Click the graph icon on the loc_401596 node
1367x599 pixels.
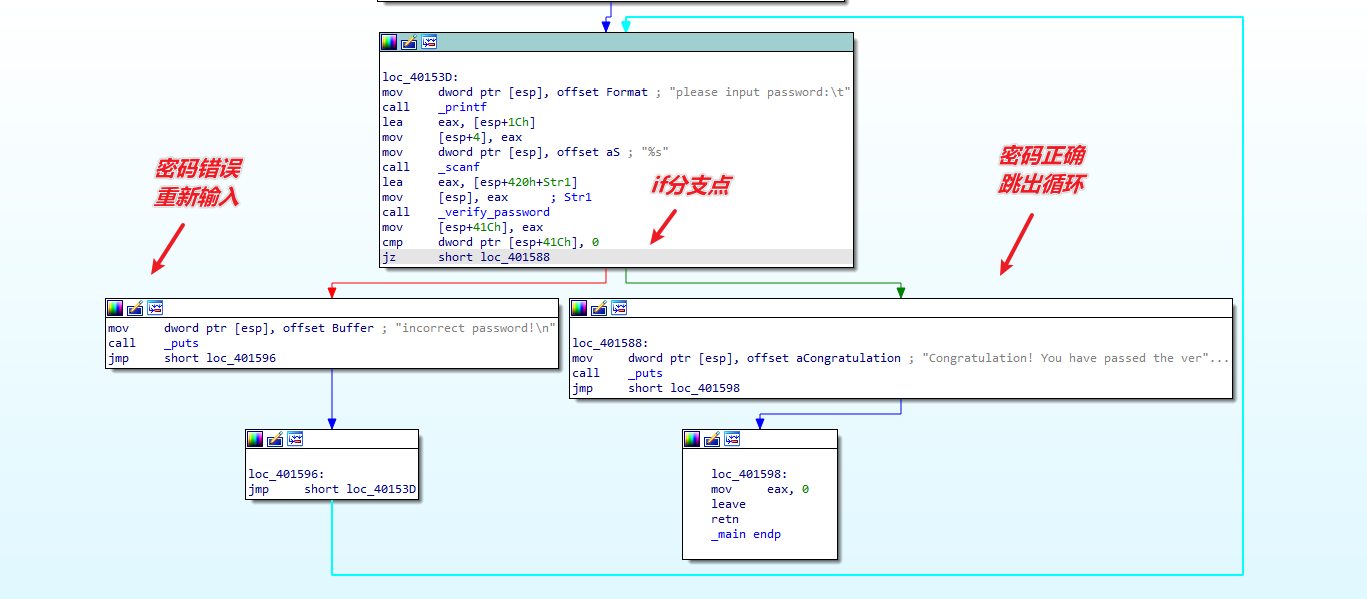(295, 439)
